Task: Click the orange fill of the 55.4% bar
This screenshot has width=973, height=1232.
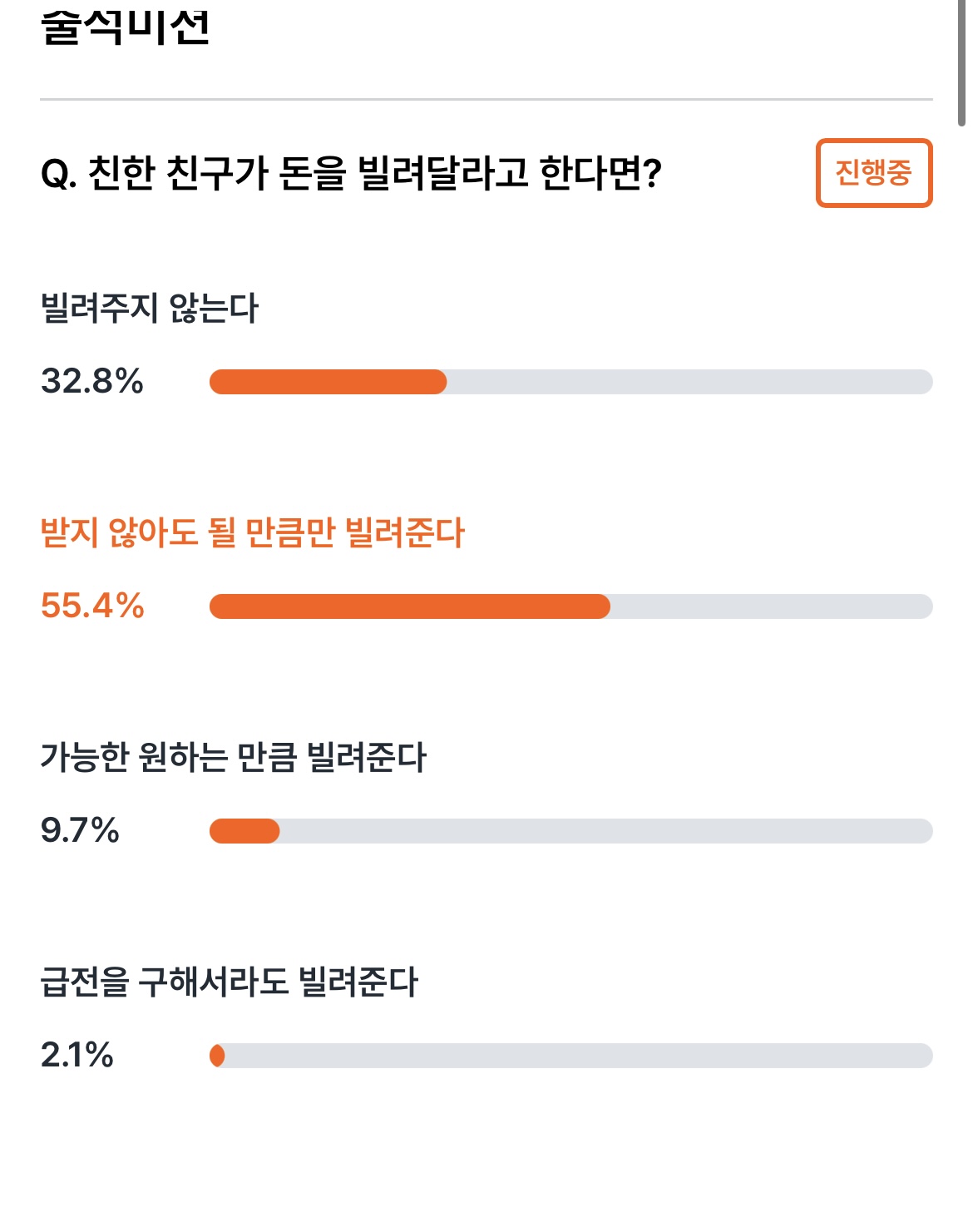Action: pyautogui.click(x=409, y=606)
